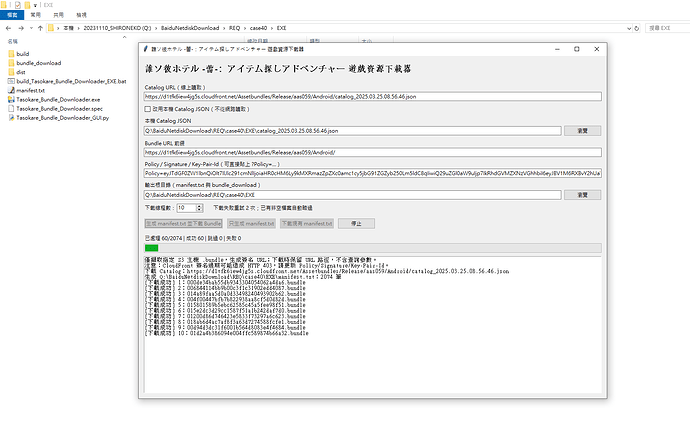Viewport: 690px width, 423px height.
Task: Select Tasokare_Bundle_Downloader_GUI.py file icon
Action: click(x=11, y=118)
